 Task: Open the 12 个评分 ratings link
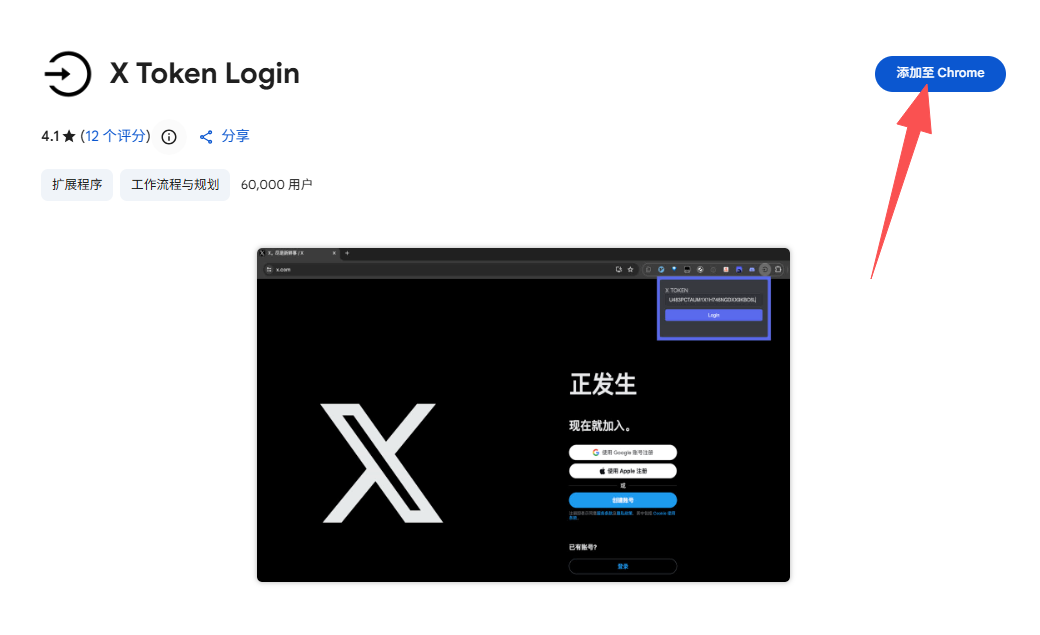point(115,137)
